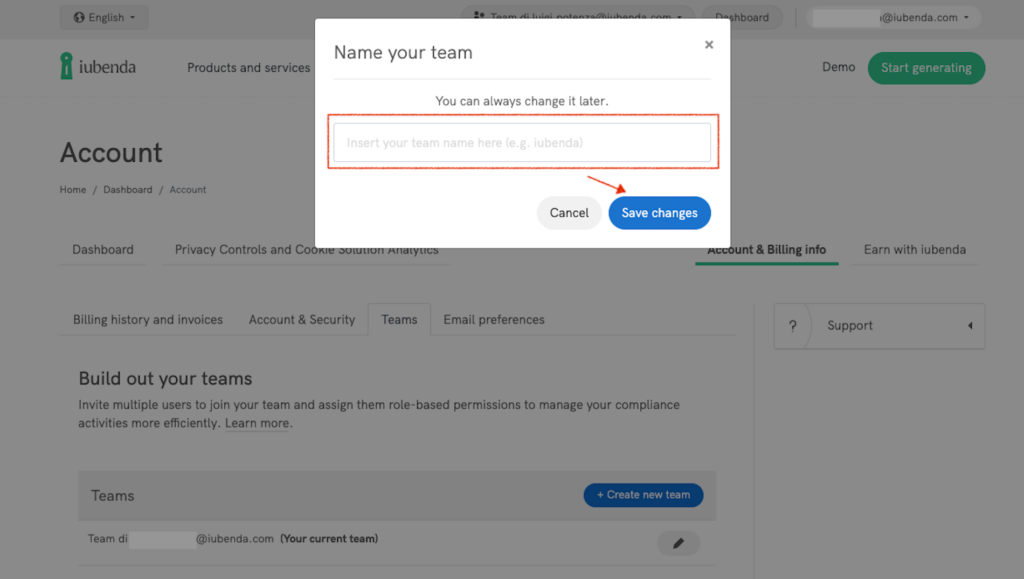Select the Email preferences tab
The height and width of the screenshot is (579, 1024).
coord(494,320)
